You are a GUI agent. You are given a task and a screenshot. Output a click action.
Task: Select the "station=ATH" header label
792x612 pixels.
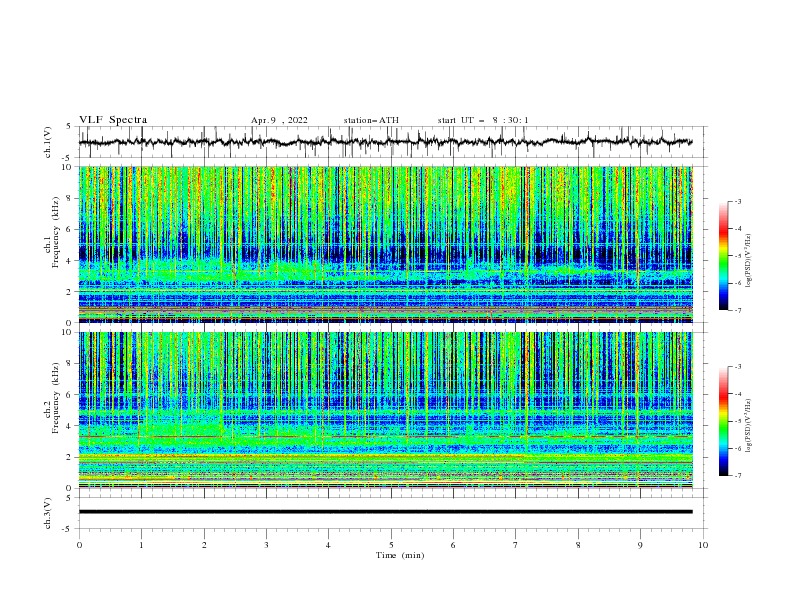click(371, 120)
